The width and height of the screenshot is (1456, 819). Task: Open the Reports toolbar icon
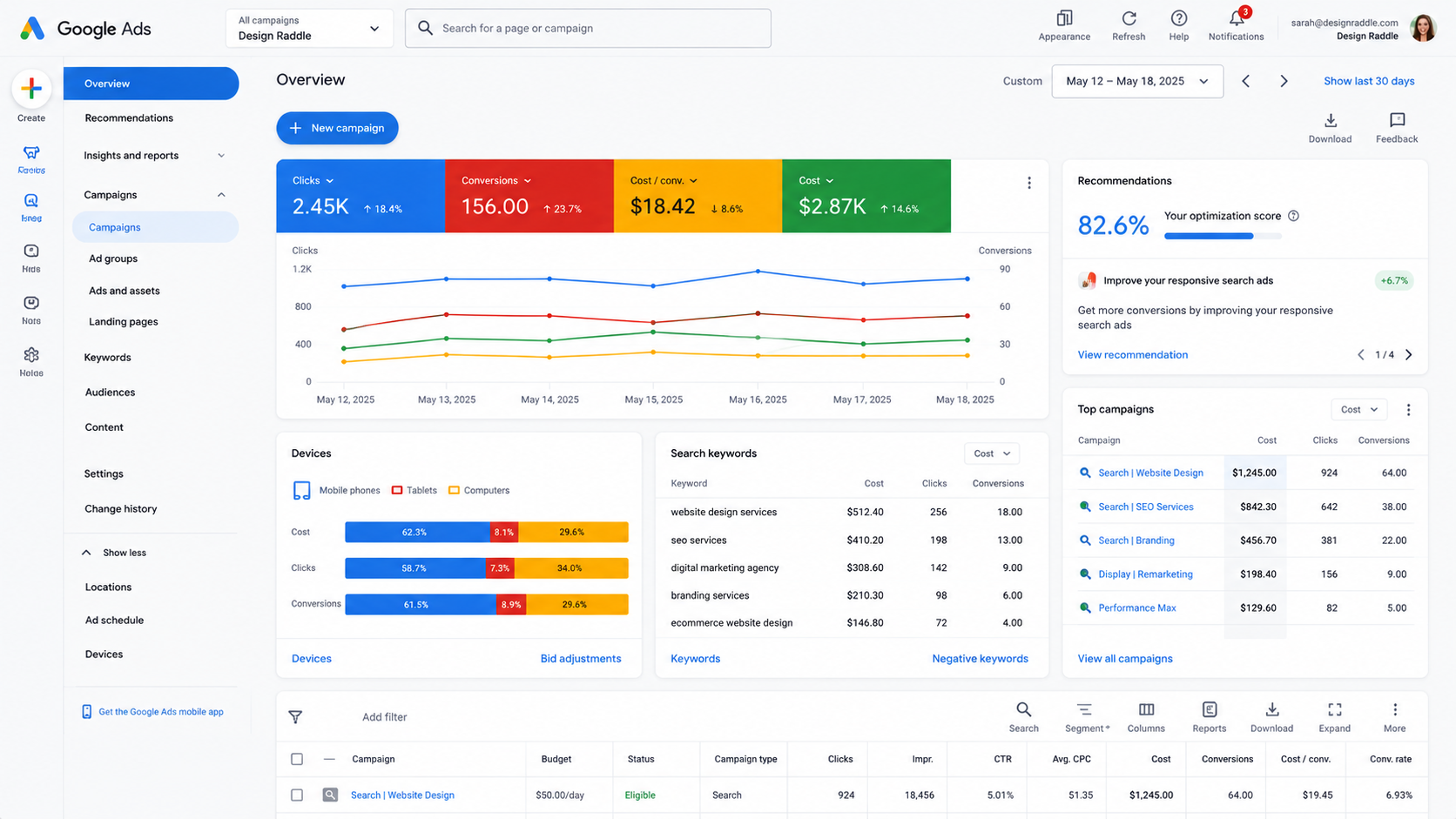[x=1209, y=709]
